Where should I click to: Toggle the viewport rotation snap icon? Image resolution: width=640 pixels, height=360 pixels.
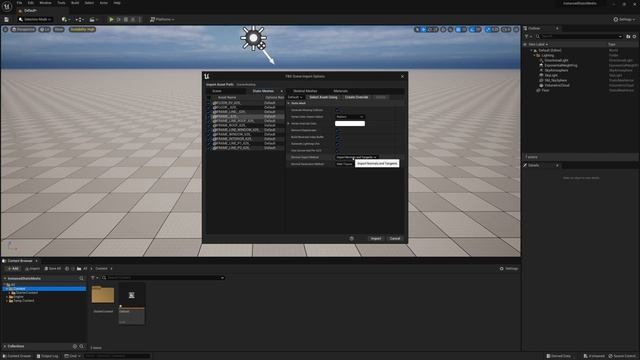473,29
